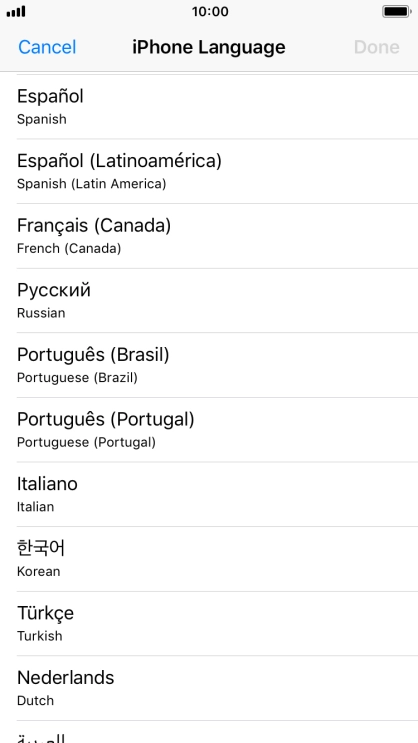
Task: Tap the Cancel button
Action: (x=47, y=47)
